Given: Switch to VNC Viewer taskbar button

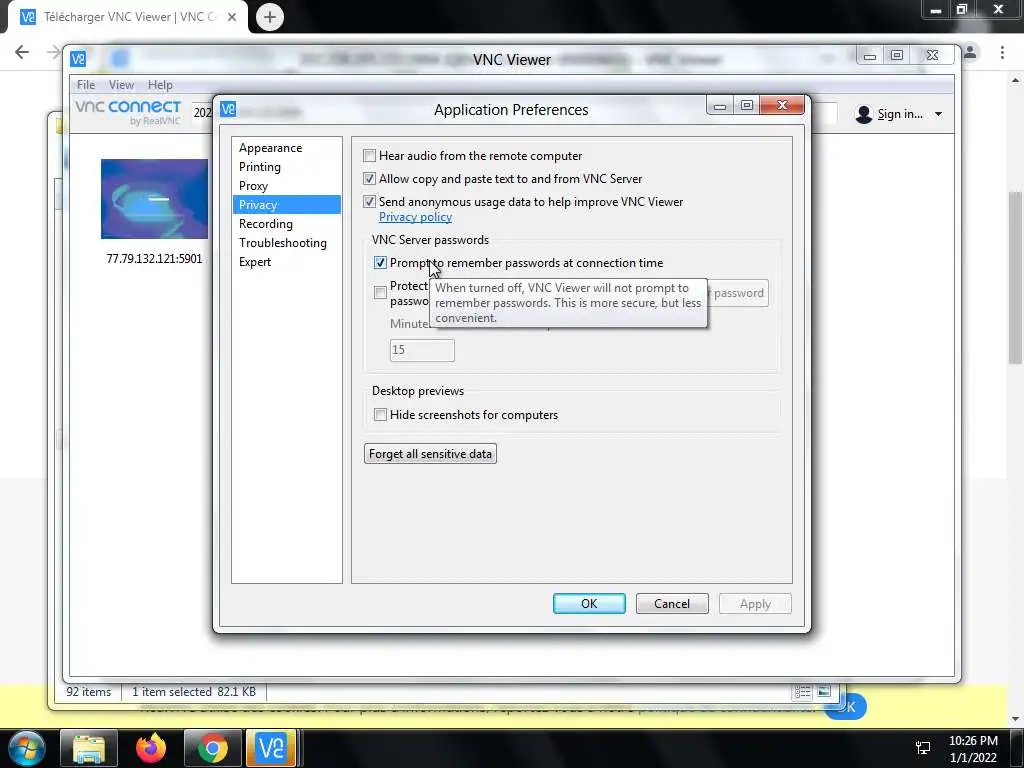Looking at the screenshot, I should 271,748.
